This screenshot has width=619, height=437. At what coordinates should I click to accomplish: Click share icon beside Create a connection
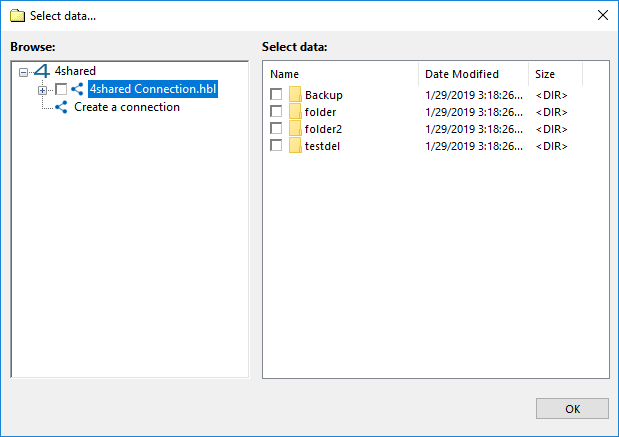point(61,107)
